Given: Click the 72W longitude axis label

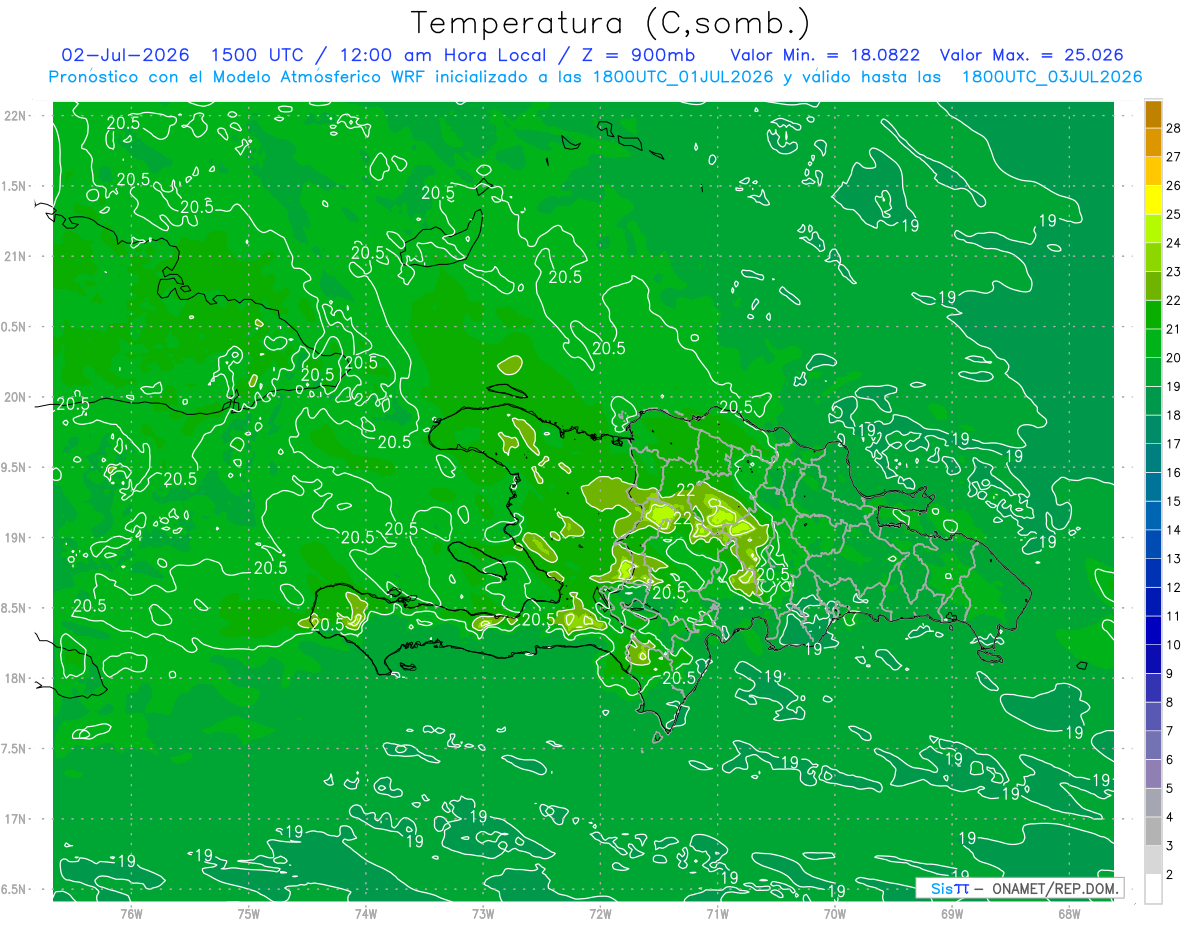Looking at the screenshot, I should (x=600, y=913).
